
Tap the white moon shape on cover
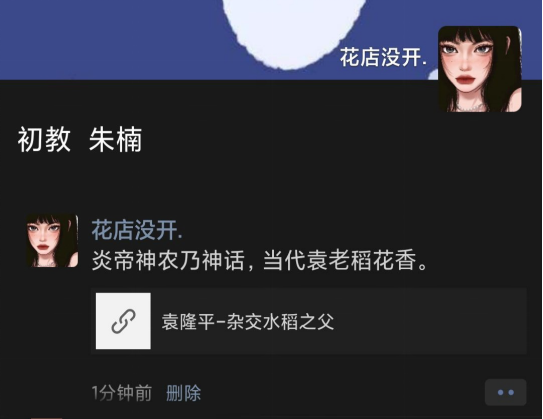coord(294,31)
